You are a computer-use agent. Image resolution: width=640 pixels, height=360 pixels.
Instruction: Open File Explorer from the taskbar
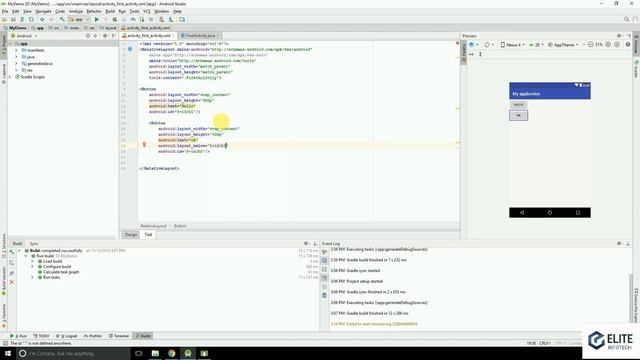click(x=155, y=353)
